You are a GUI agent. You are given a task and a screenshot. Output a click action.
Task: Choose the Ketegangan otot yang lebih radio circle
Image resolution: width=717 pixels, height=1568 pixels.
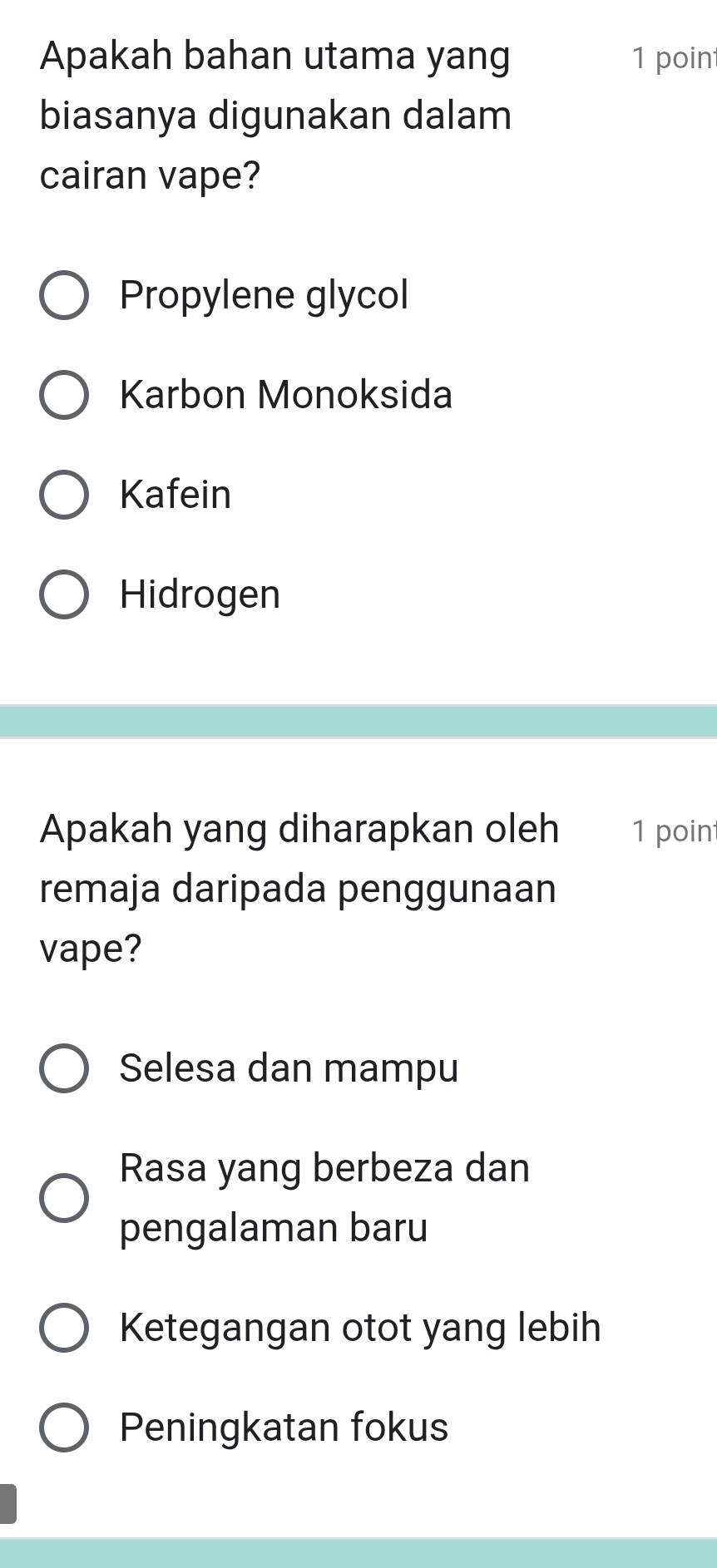click(x=64, y=1328)
